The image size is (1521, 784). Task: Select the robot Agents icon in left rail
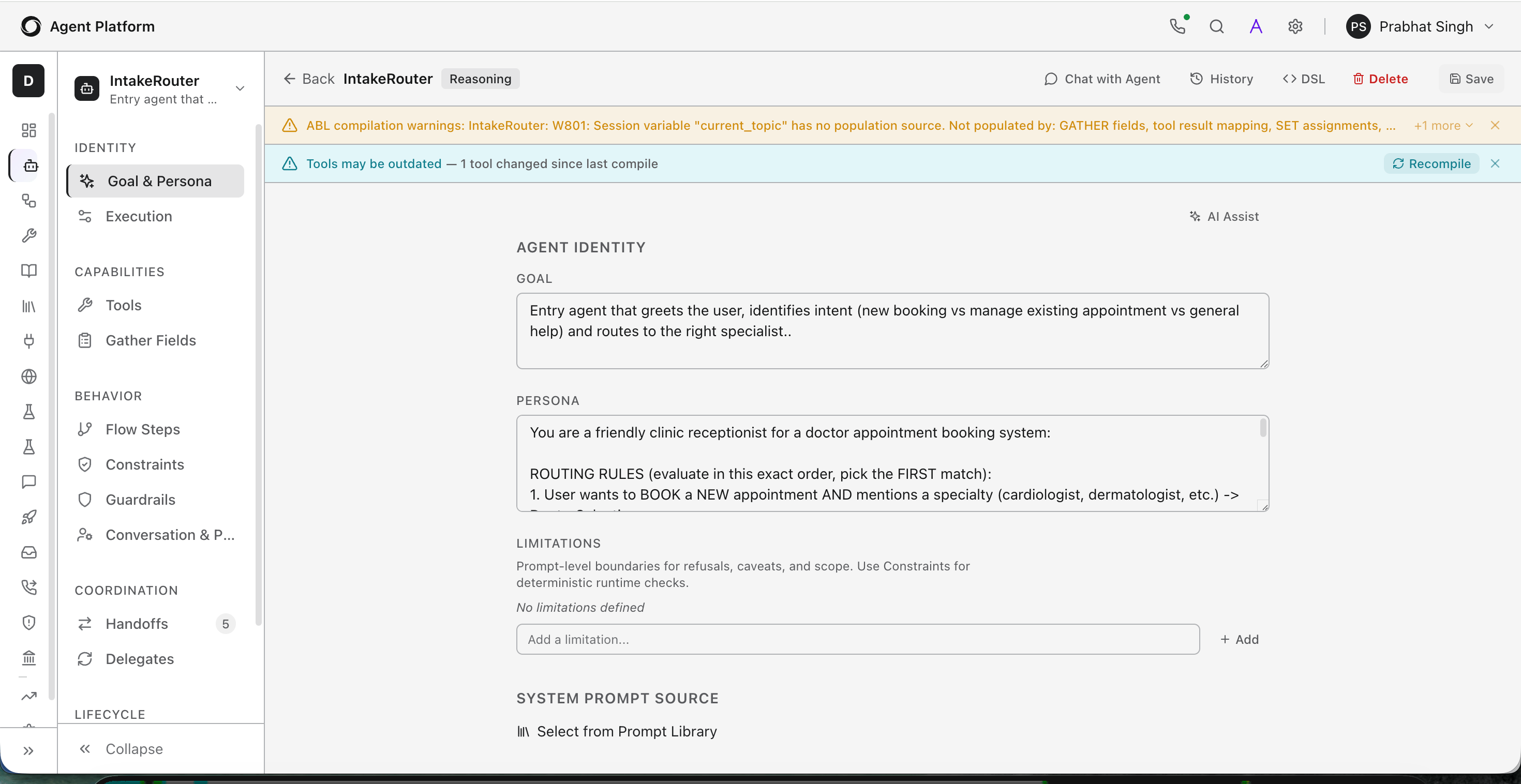(29, 165)
